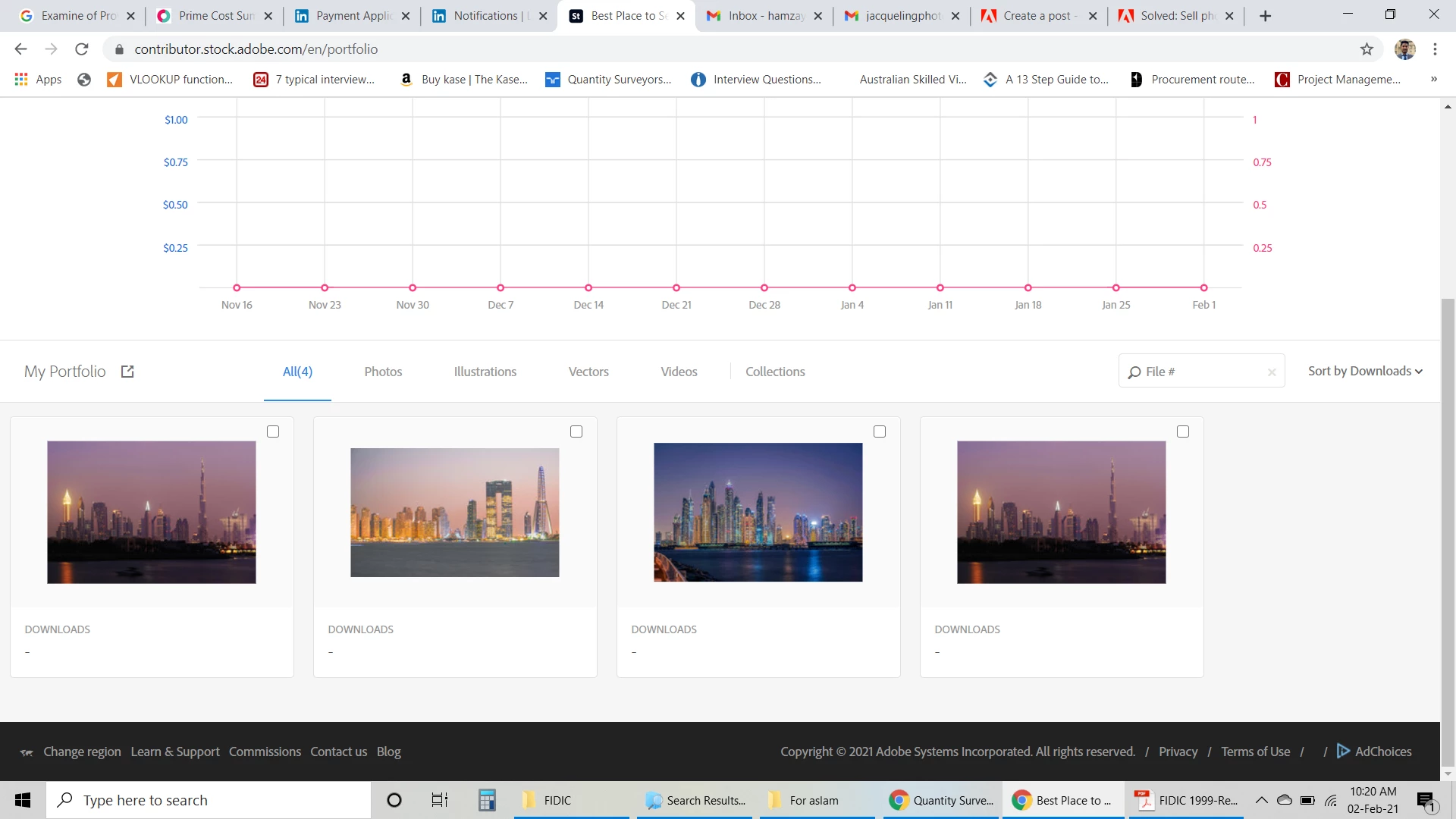Switch to the Photos tab
The image size is (1456, 819).
(383, 372)
